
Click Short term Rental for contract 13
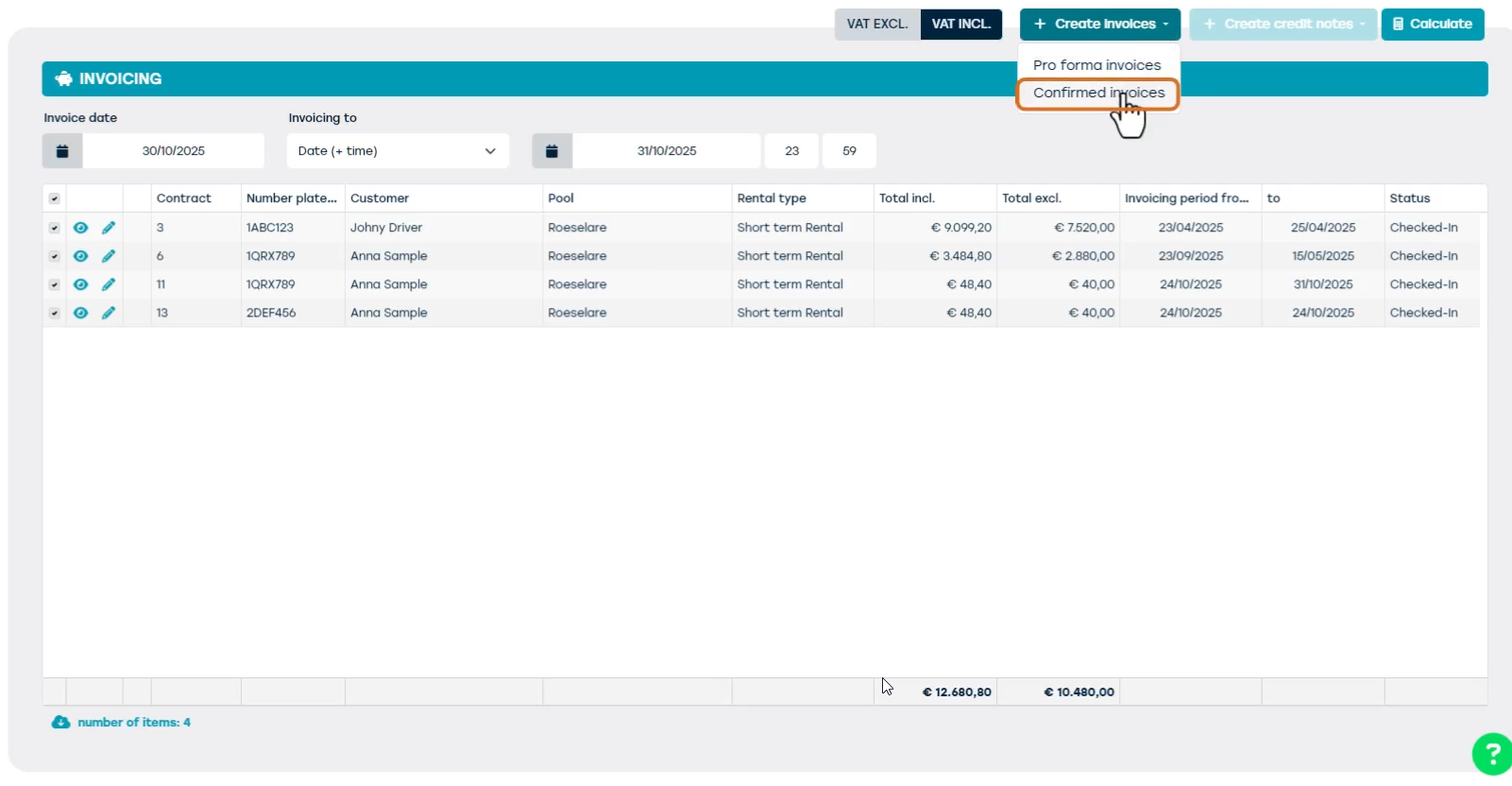[790, 313]
